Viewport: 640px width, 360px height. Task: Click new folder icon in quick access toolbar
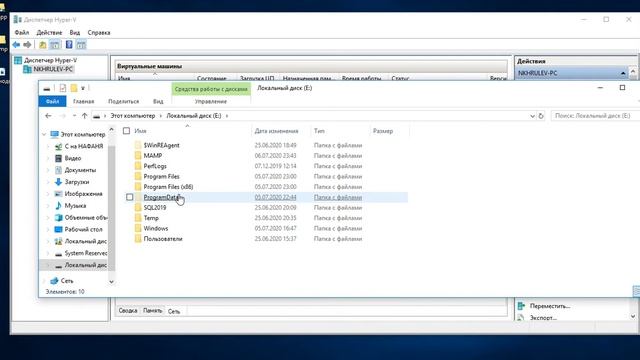[x=73, y=88]
